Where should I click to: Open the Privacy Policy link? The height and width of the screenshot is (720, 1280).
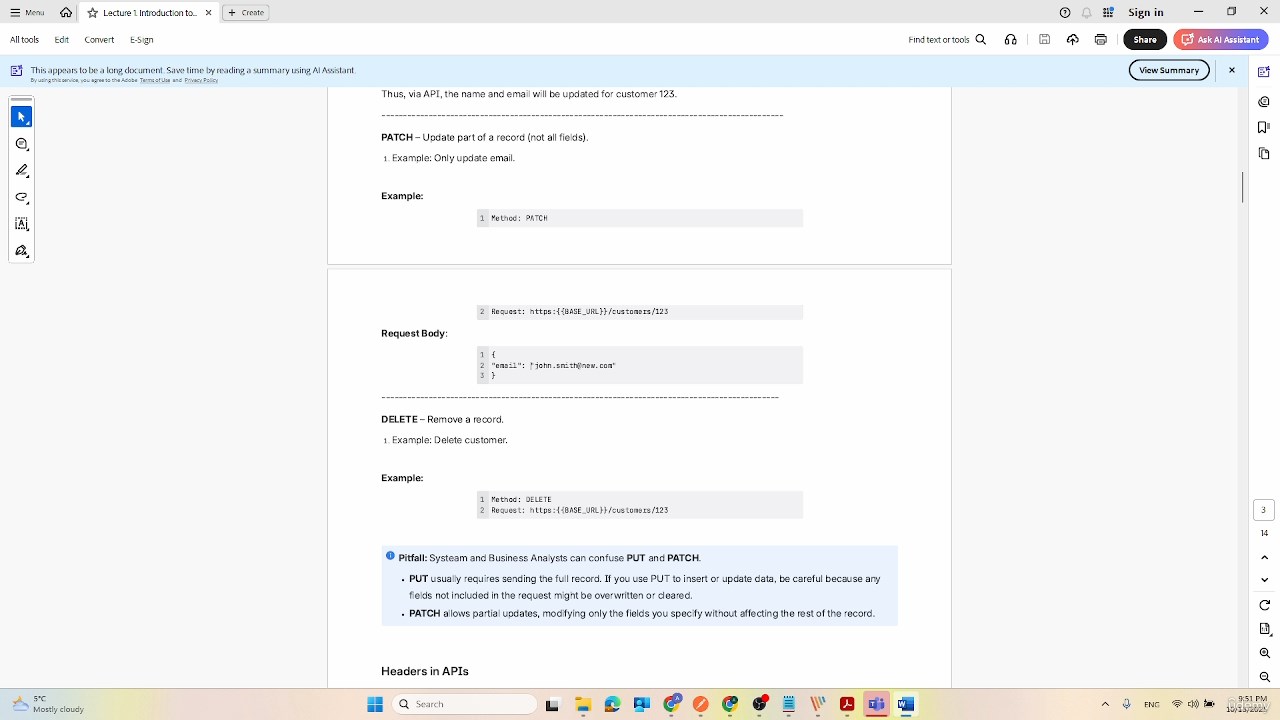pyautogui.click(x=201, y=80)
